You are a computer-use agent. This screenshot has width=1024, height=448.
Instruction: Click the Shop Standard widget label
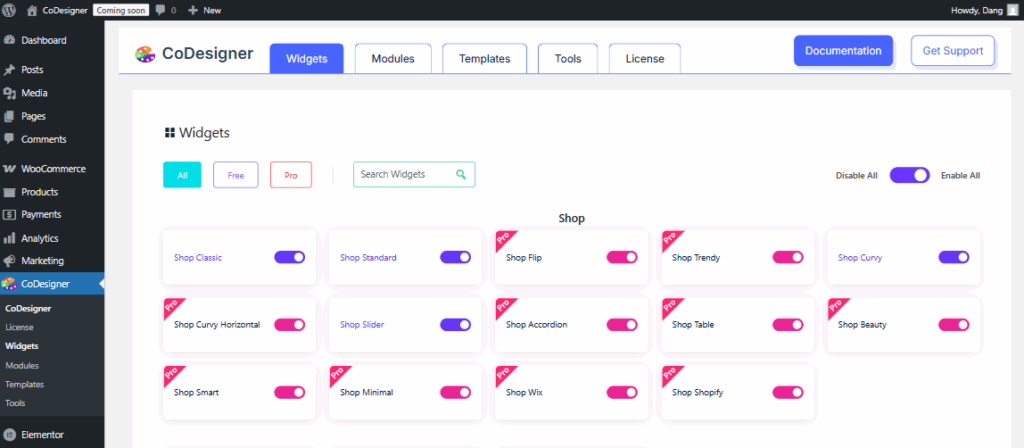click(x=368, y=258)
